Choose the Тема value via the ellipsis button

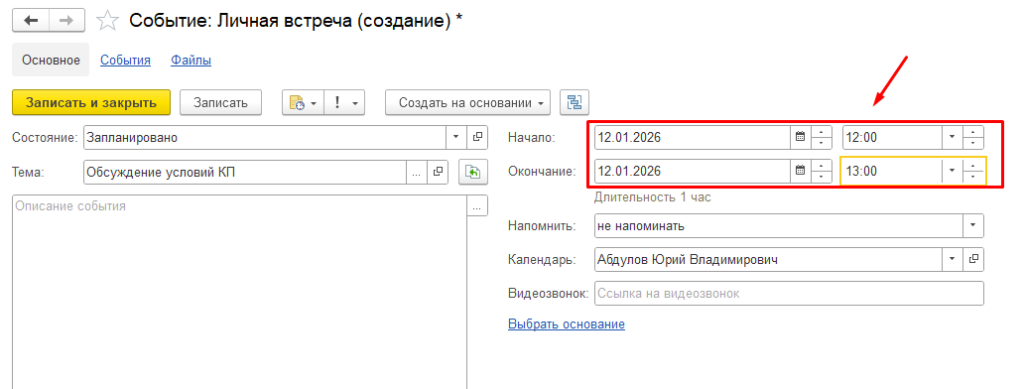(x=416, y=172)
